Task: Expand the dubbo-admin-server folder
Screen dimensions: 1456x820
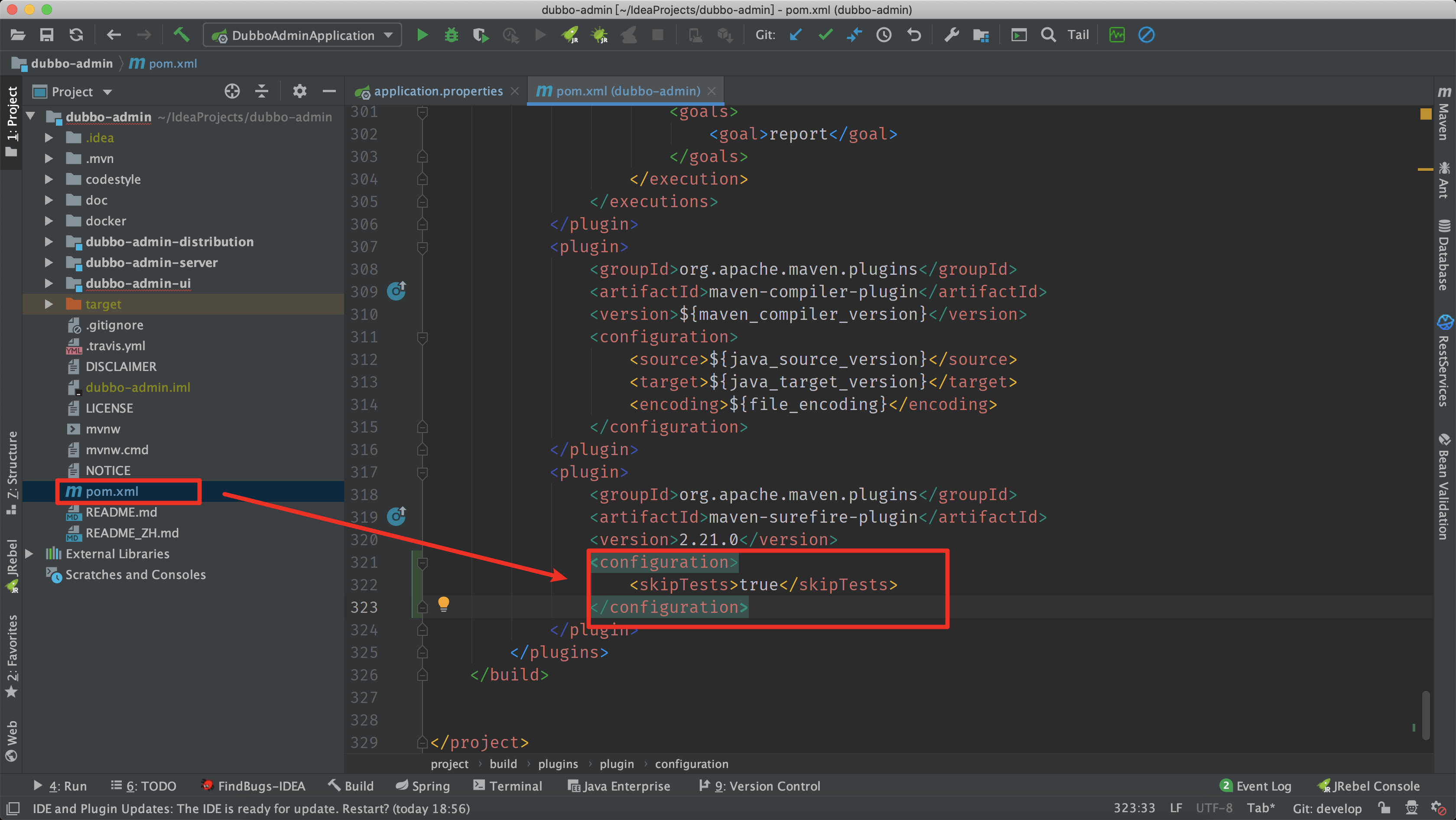Action: tap(49, 263)
